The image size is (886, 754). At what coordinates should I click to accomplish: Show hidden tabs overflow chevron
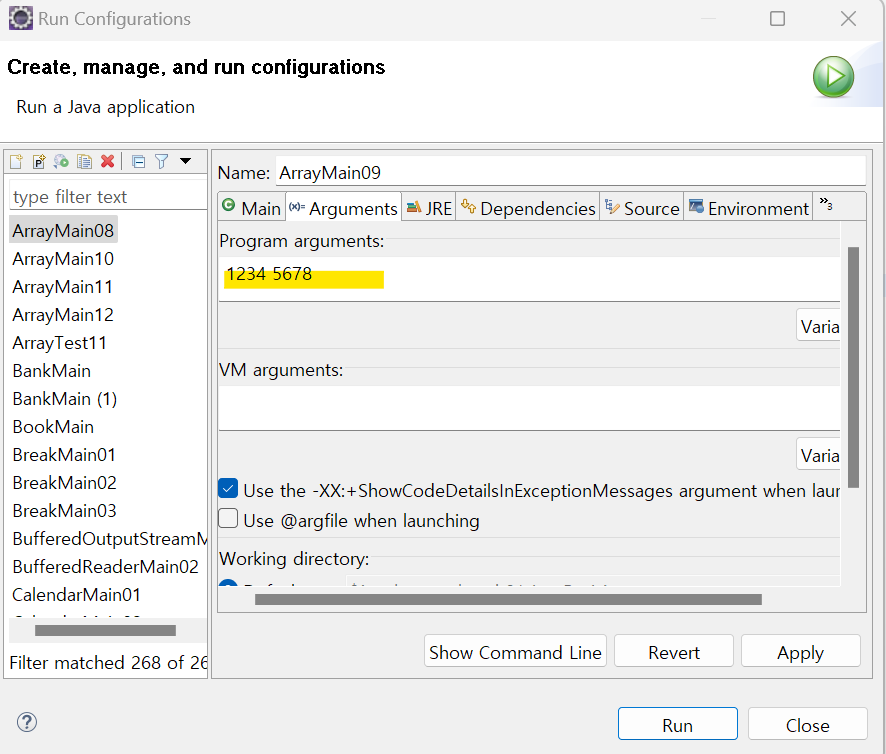click(x=826, y=204)
